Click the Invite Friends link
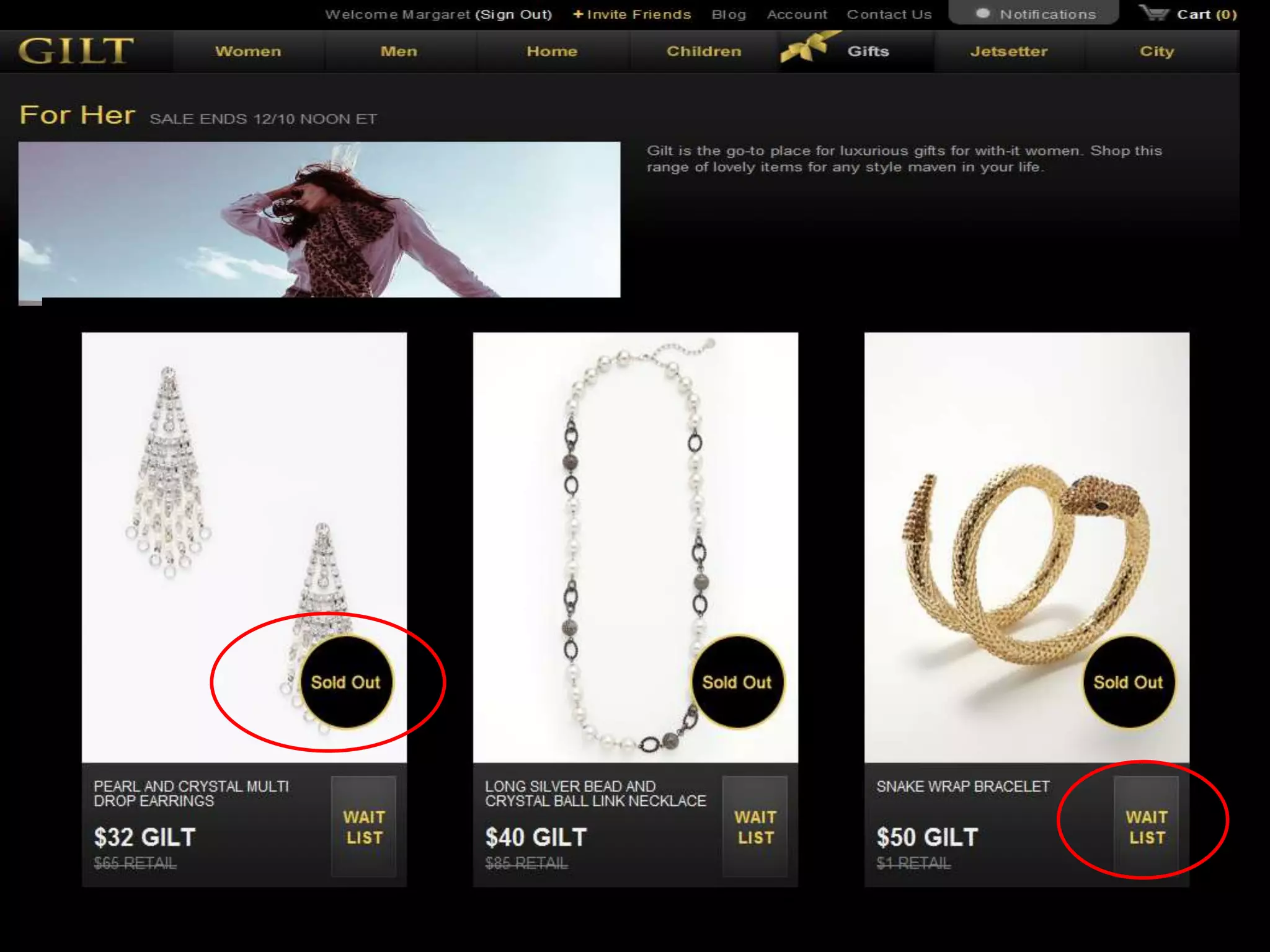The height and width of the screenshot is (952, 1270). [631, 14]
